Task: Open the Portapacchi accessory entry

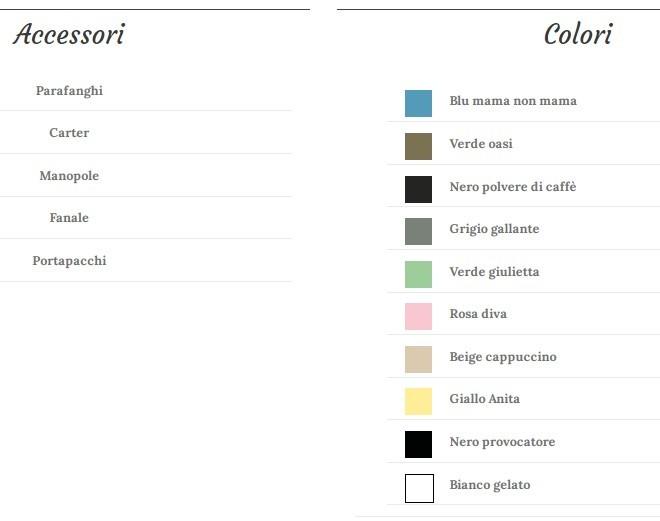Action: pos(69,261)
